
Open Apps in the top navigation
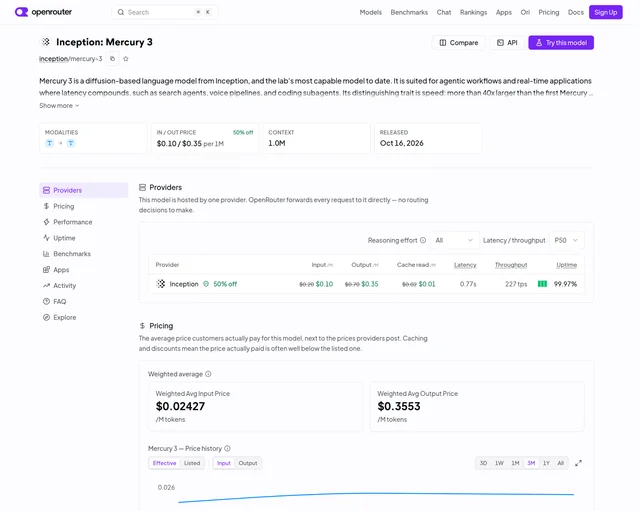pyautogui.click(x=504, y=12)
